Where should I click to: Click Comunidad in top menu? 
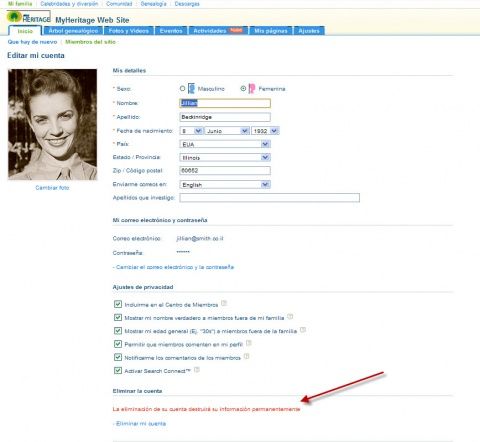click(119, 4)
